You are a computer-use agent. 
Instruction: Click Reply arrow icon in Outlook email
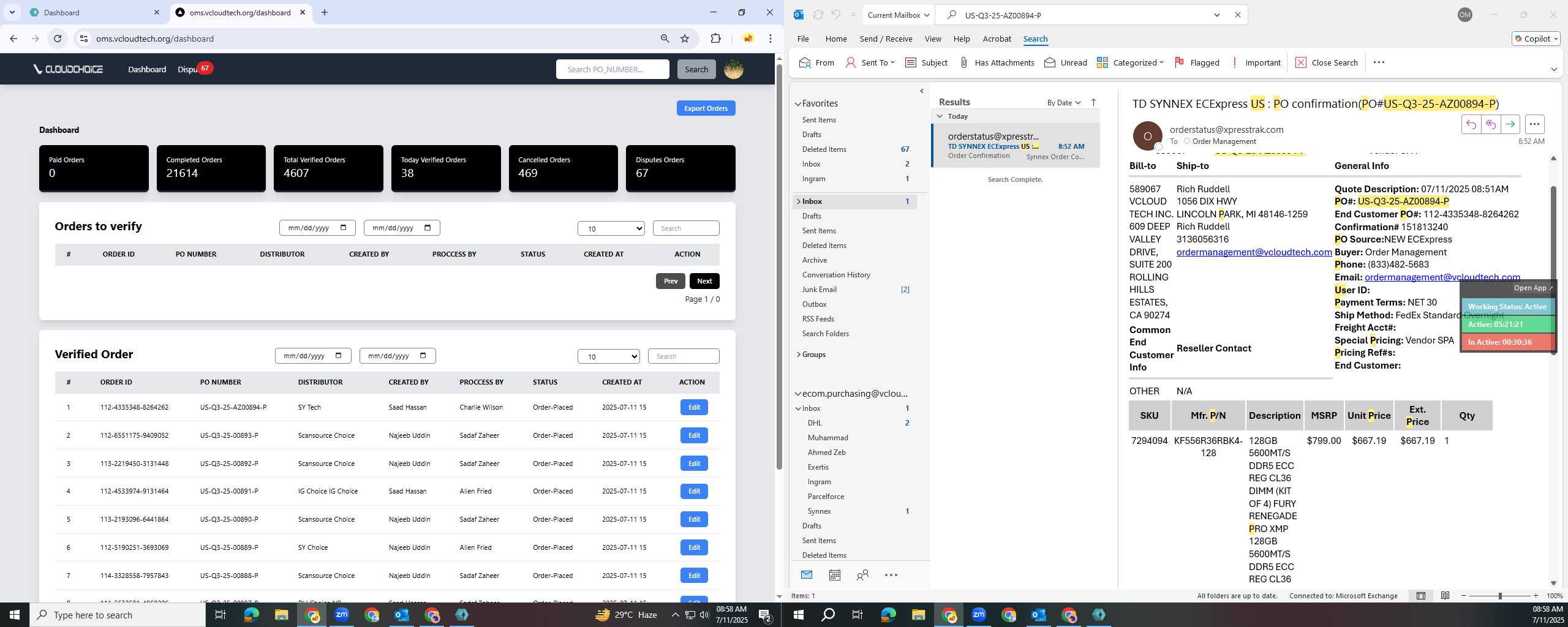pyautogui.click(x=1471, y=124)
